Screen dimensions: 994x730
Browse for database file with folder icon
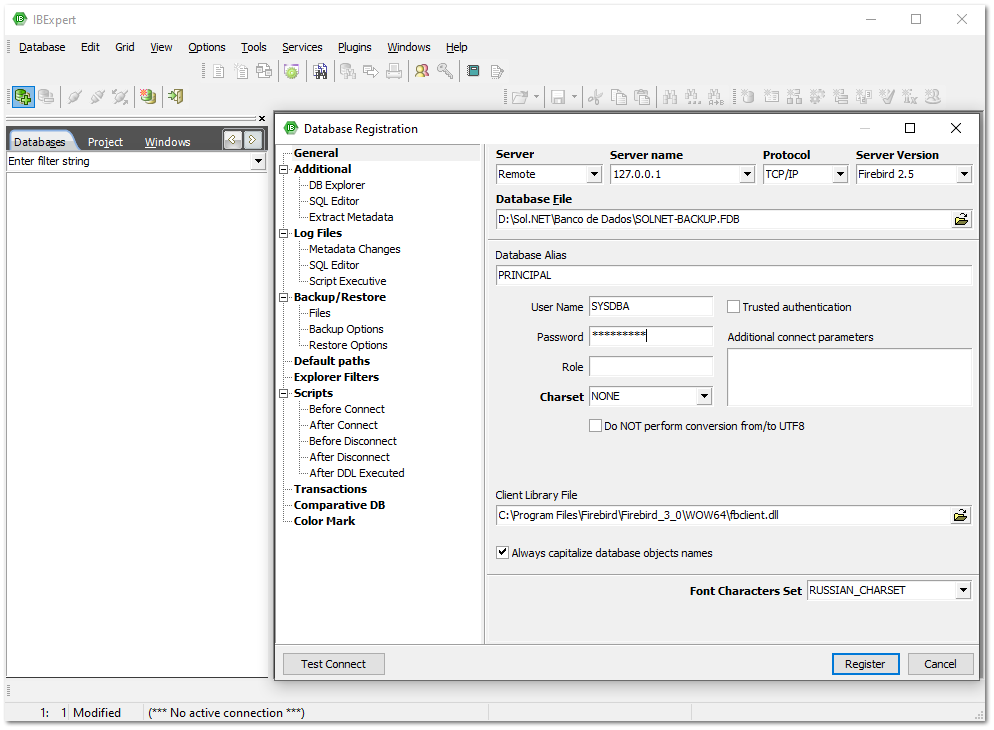(x=960, y=219)
